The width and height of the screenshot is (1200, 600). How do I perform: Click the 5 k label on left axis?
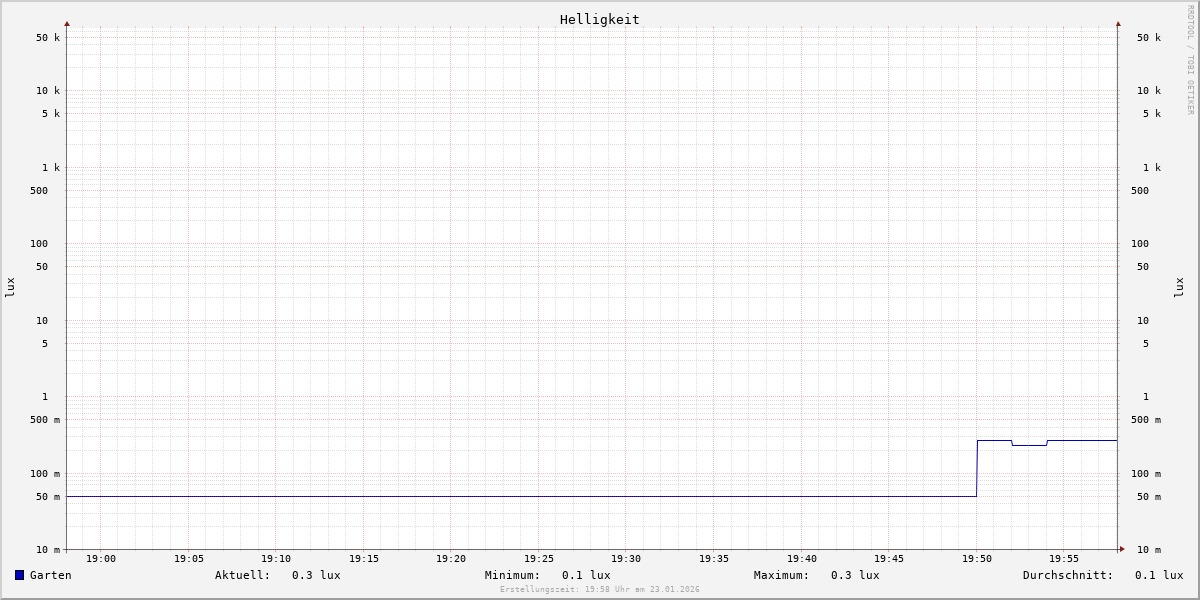click(x=51, y=114)
